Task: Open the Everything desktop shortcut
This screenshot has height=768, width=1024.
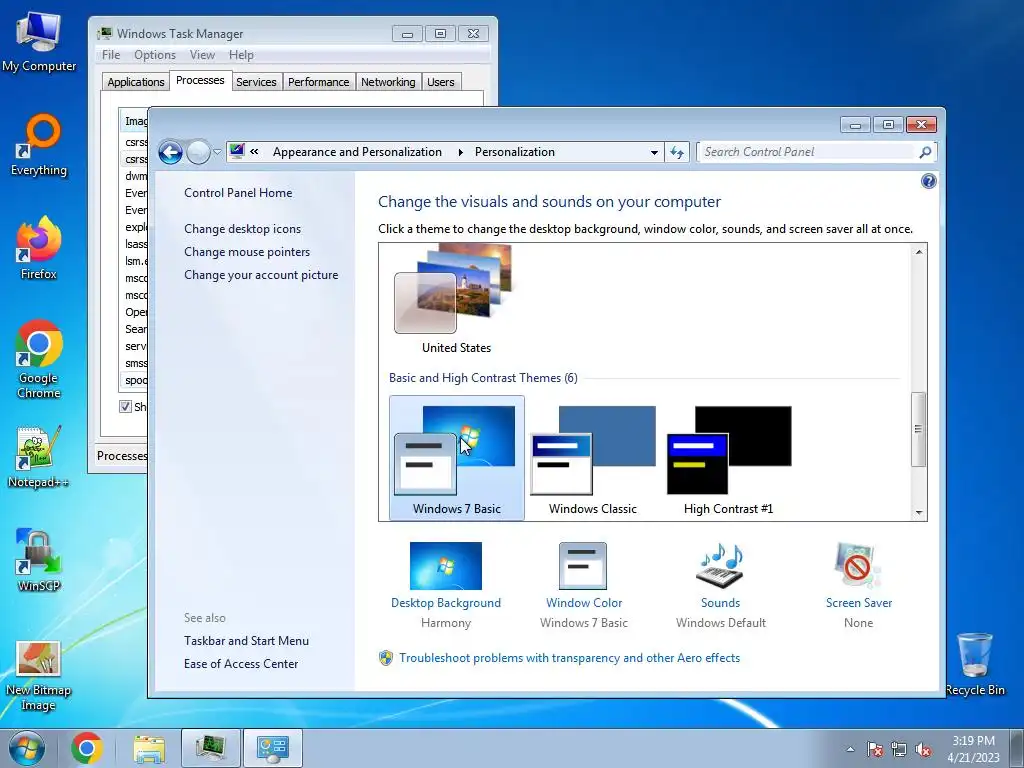Action: tap(39, 145)
